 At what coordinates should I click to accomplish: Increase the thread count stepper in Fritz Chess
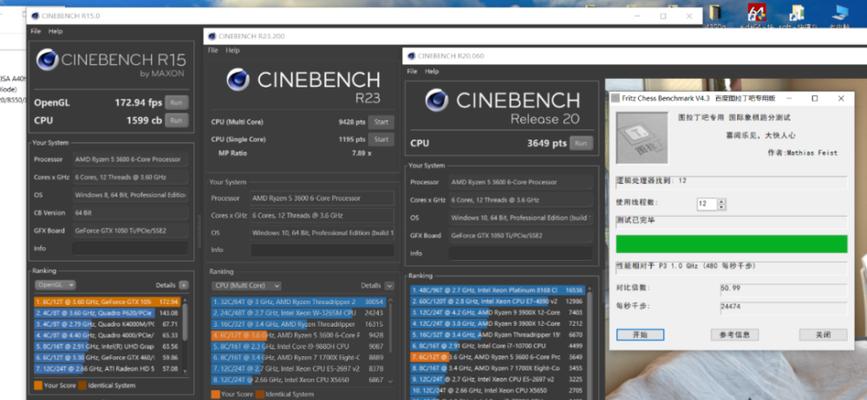721,201
